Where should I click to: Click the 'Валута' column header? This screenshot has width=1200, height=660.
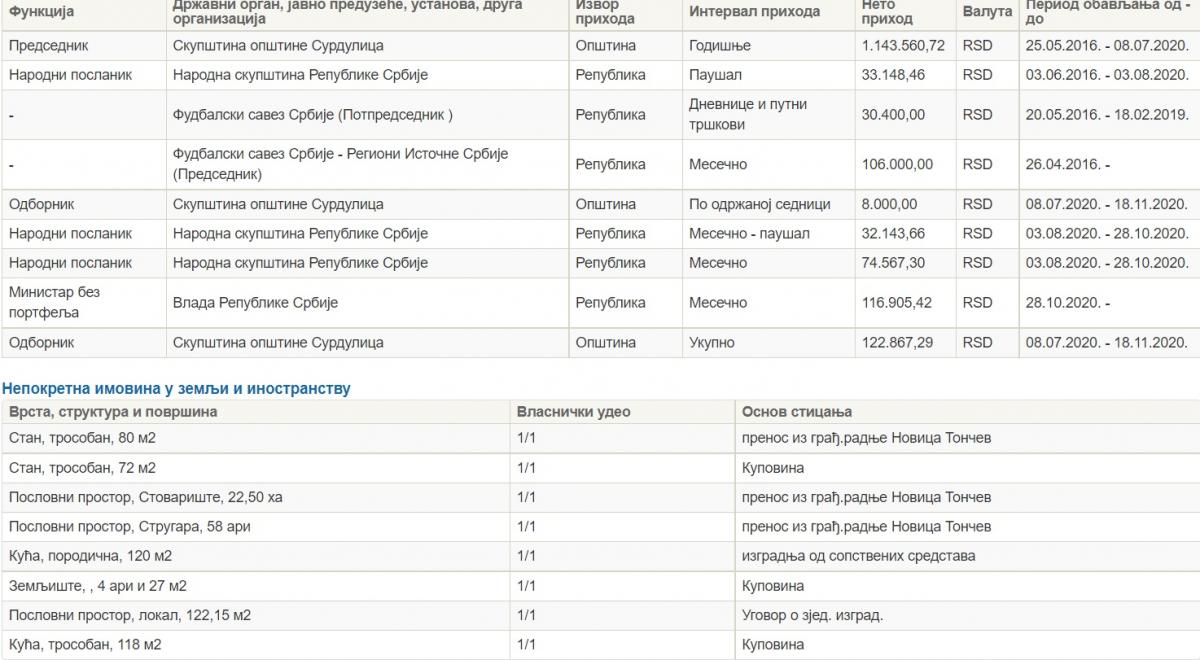(x=987, y=12)
